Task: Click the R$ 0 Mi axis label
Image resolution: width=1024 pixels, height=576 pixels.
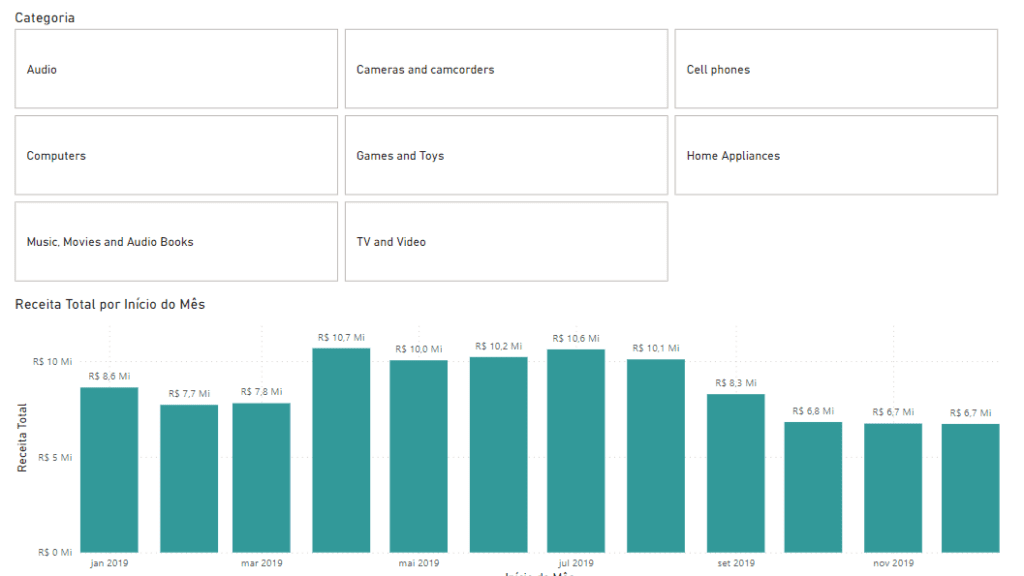Action: 56,552
